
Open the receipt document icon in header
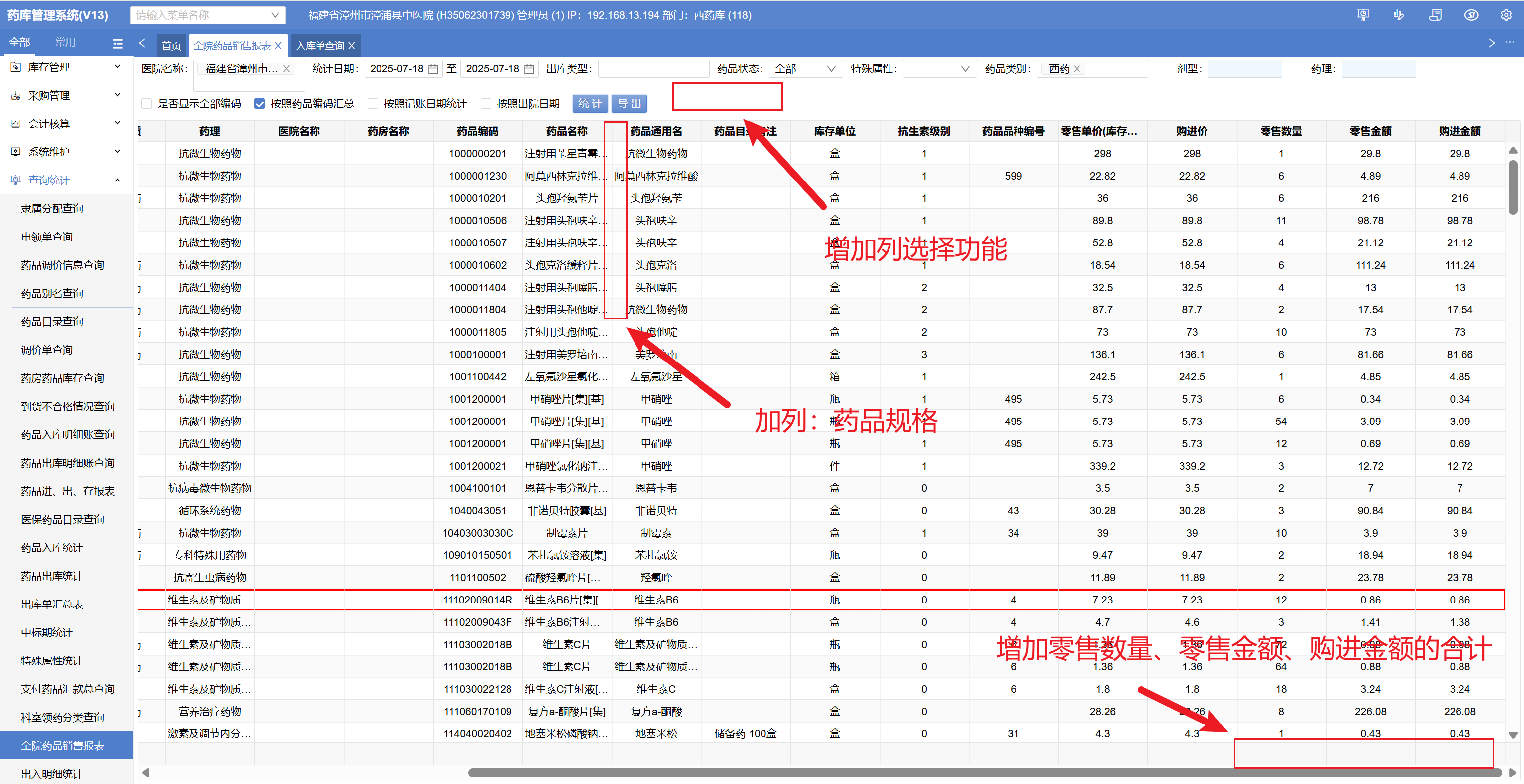[x=1435, y=15]
